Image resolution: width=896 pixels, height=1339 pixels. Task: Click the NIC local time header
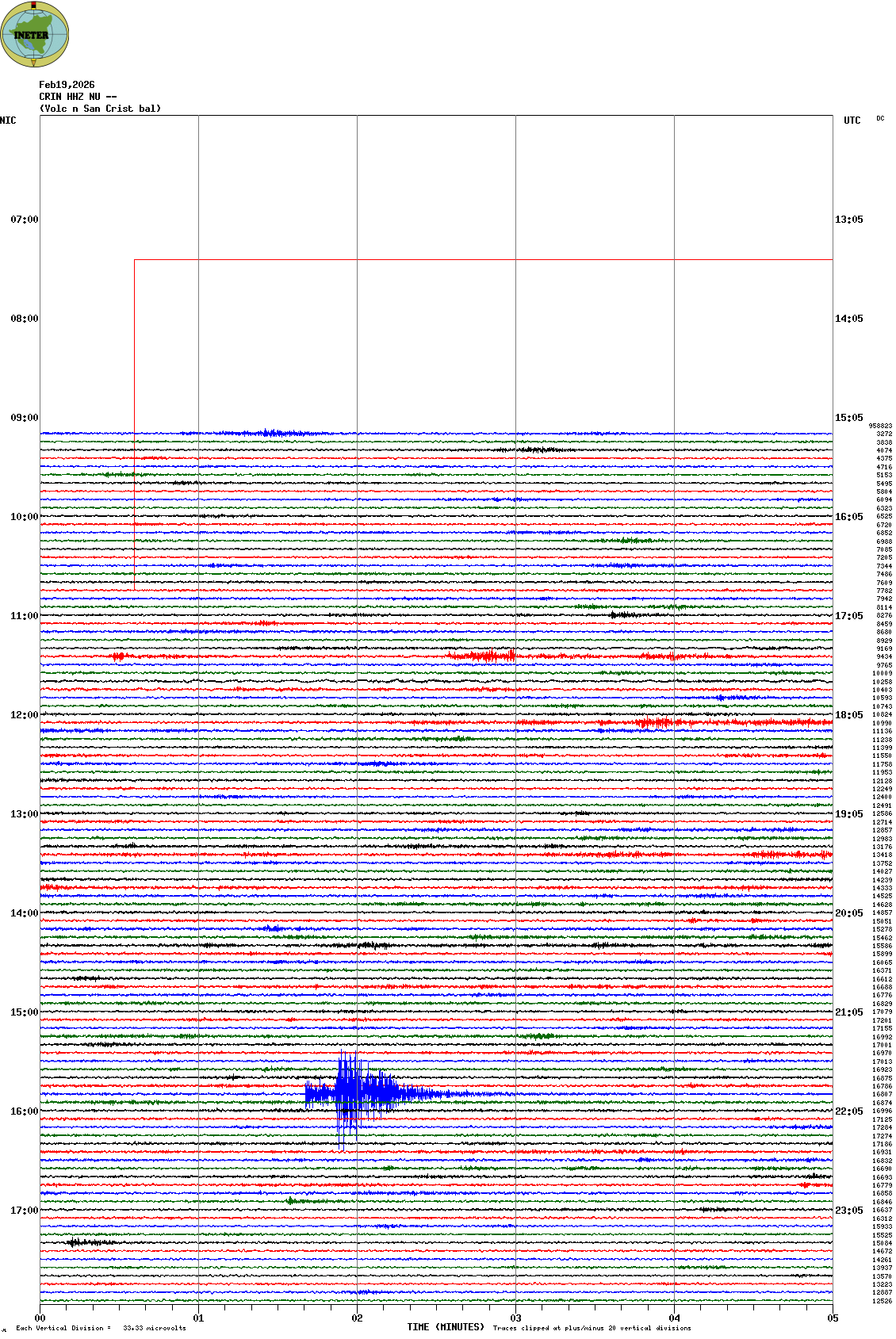[x=8, y=121]
